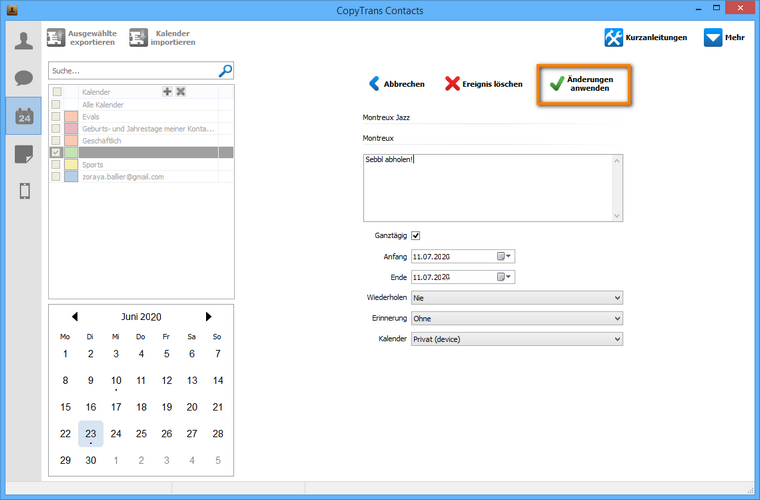The height and width of the screenshot is (500, 760).
Task: Add a new calendar with plus icon
Action: [x=167, y=92]
